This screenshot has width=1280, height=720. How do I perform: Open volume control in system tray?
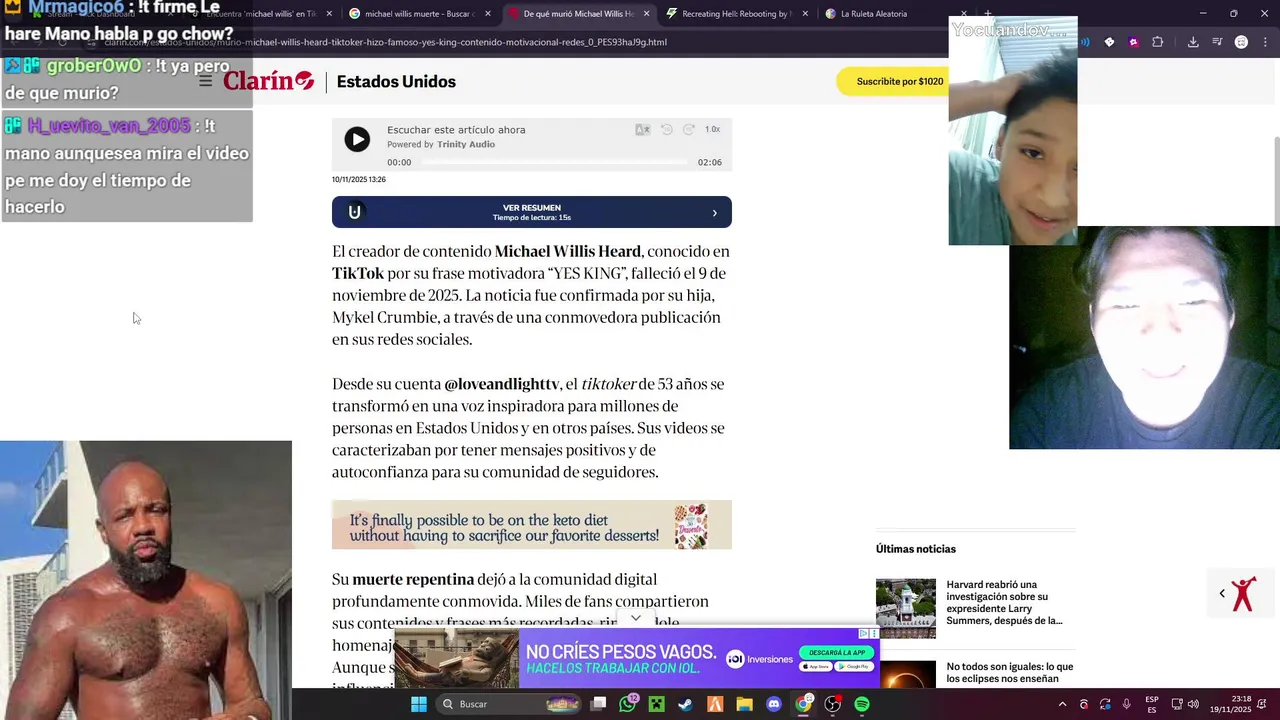pyautogui.click(x=1193, y=704)
